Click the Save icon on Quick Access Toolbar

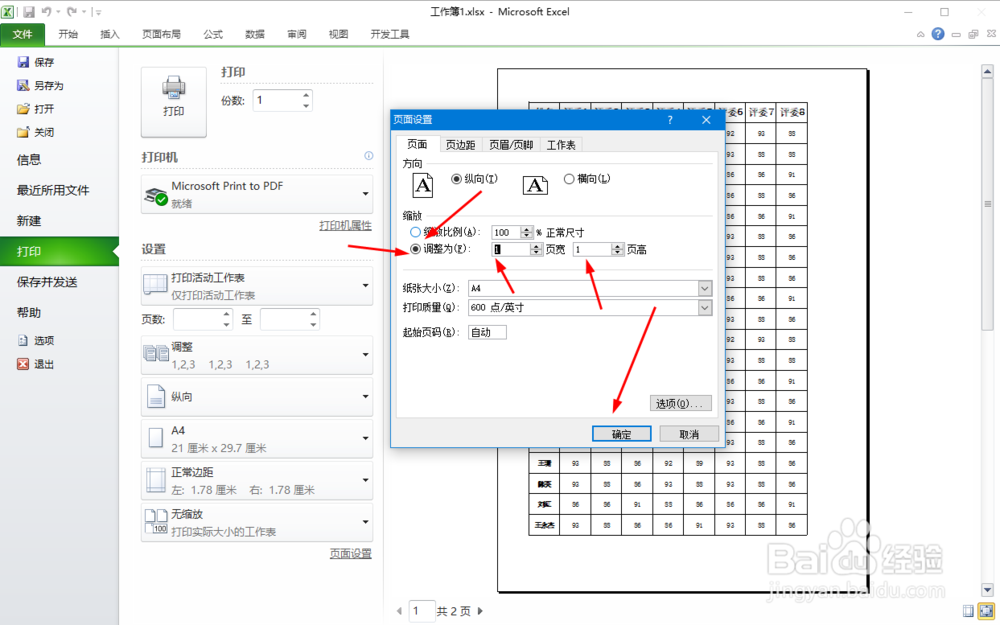click(x=29, y=11)
